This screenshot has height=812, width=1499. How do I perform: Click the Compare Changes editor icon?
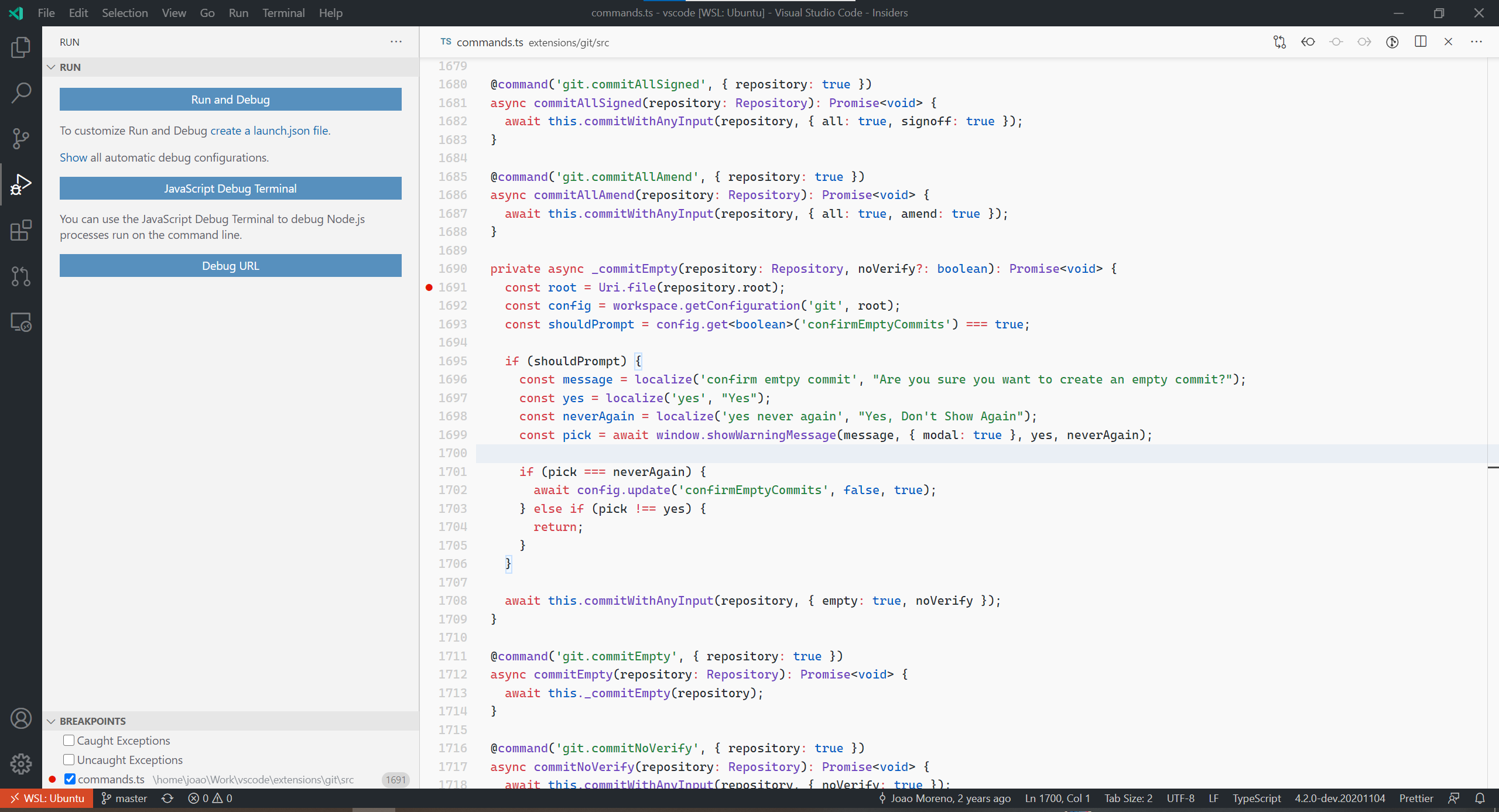coord(1279,42)
